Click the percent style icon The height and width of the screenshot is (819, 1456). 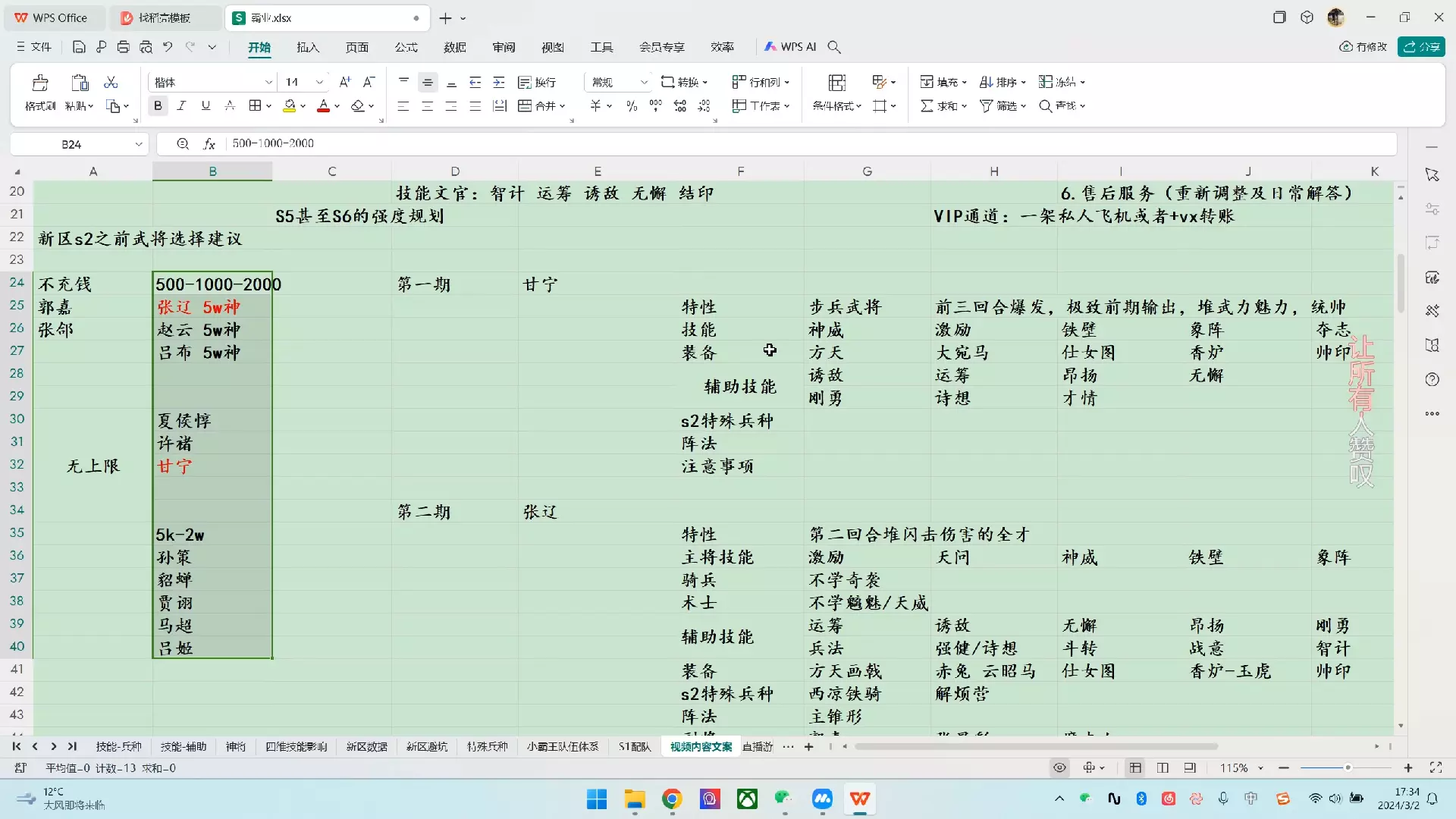[632, 106]
